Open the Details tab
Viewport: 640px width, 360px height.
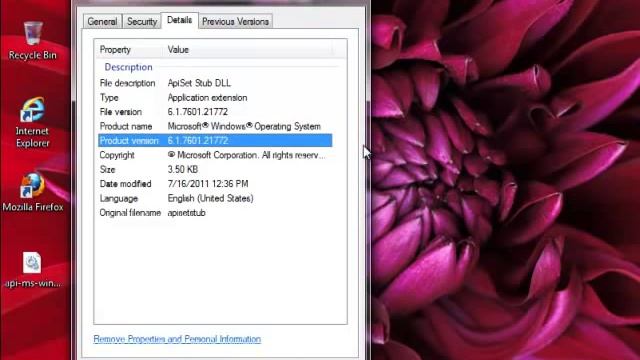pyautogui.click(x=180, y=20)
